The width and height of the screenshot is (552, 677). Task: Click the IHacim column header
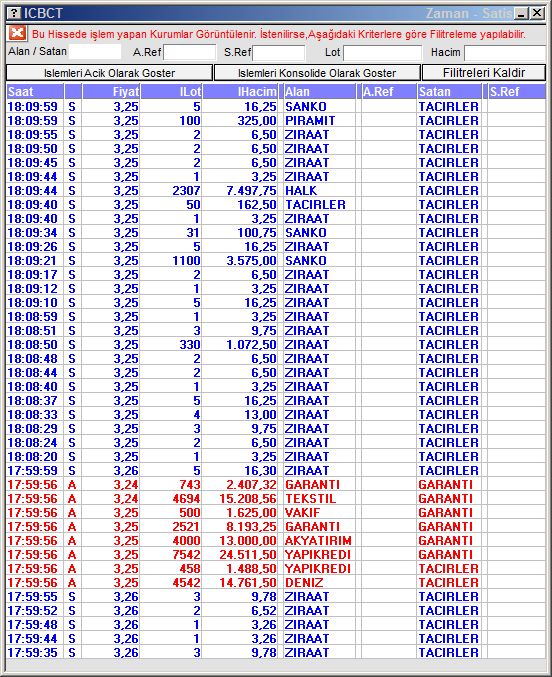pos(240,92)
